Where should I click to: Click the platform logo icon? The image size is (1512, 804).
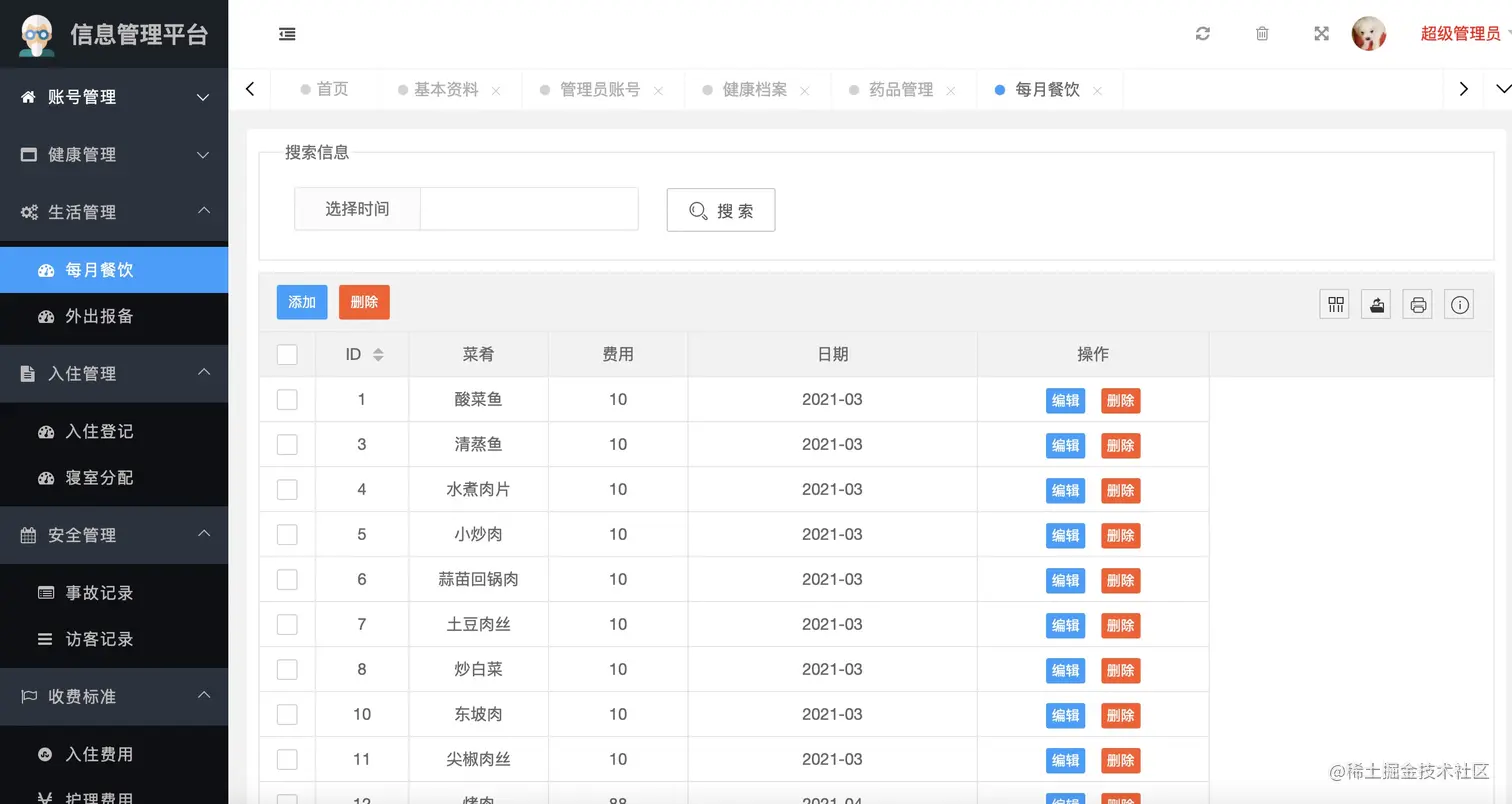click(38, 35)
